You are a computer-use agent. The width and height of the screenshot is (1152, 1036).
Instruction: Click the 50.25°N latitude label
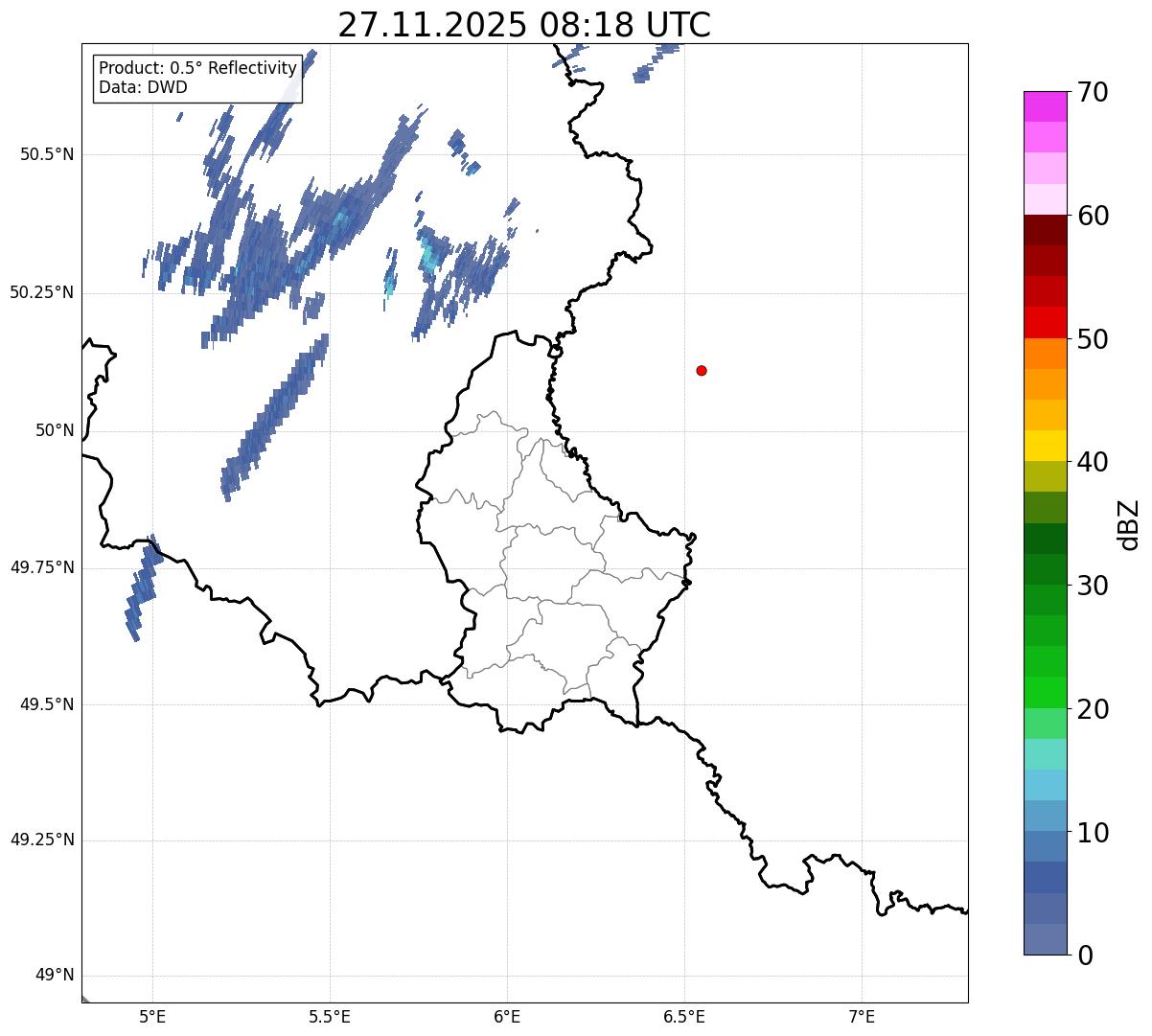coord(42,292)
